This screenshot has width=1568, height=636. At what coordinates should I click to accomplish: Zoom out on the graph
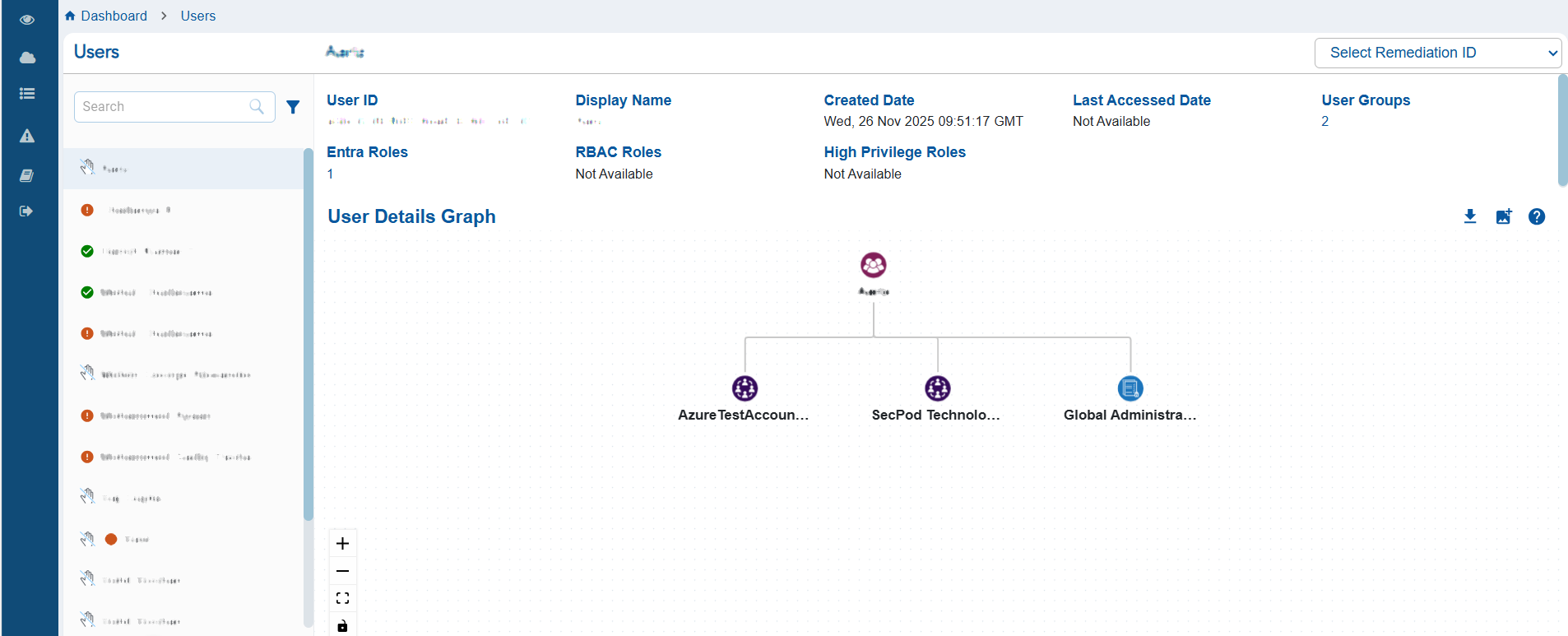343,571
